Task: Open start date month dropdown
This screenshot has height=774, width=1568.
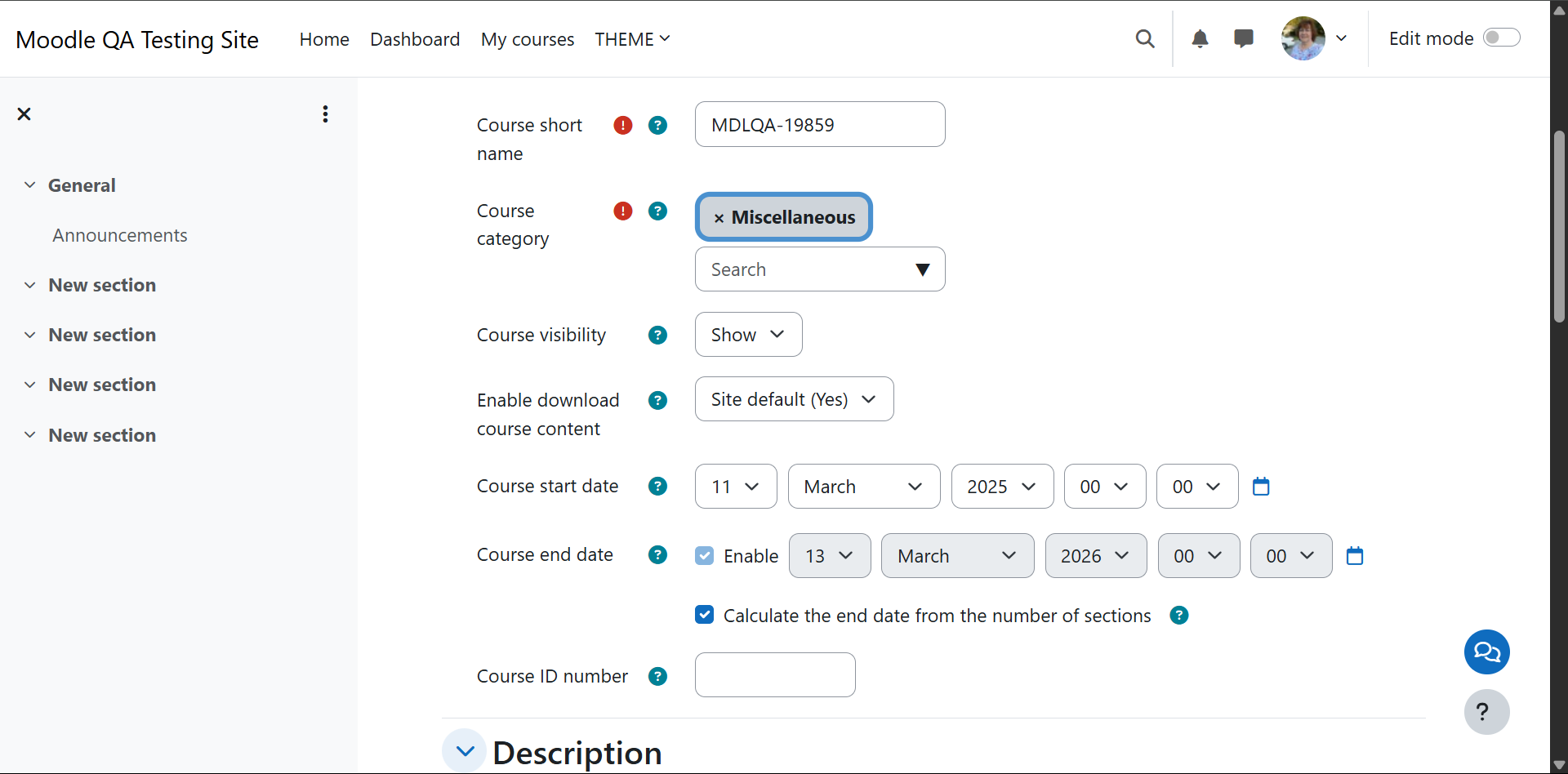Action: [864, 487]
